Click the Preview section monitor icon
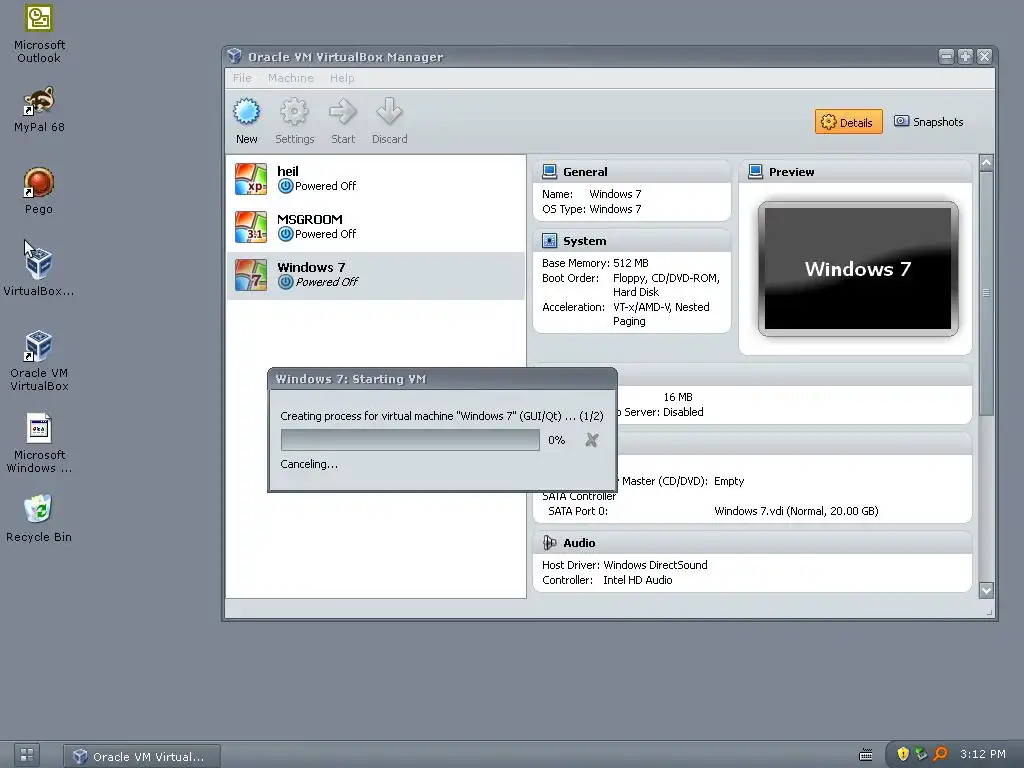 (755, 171)
